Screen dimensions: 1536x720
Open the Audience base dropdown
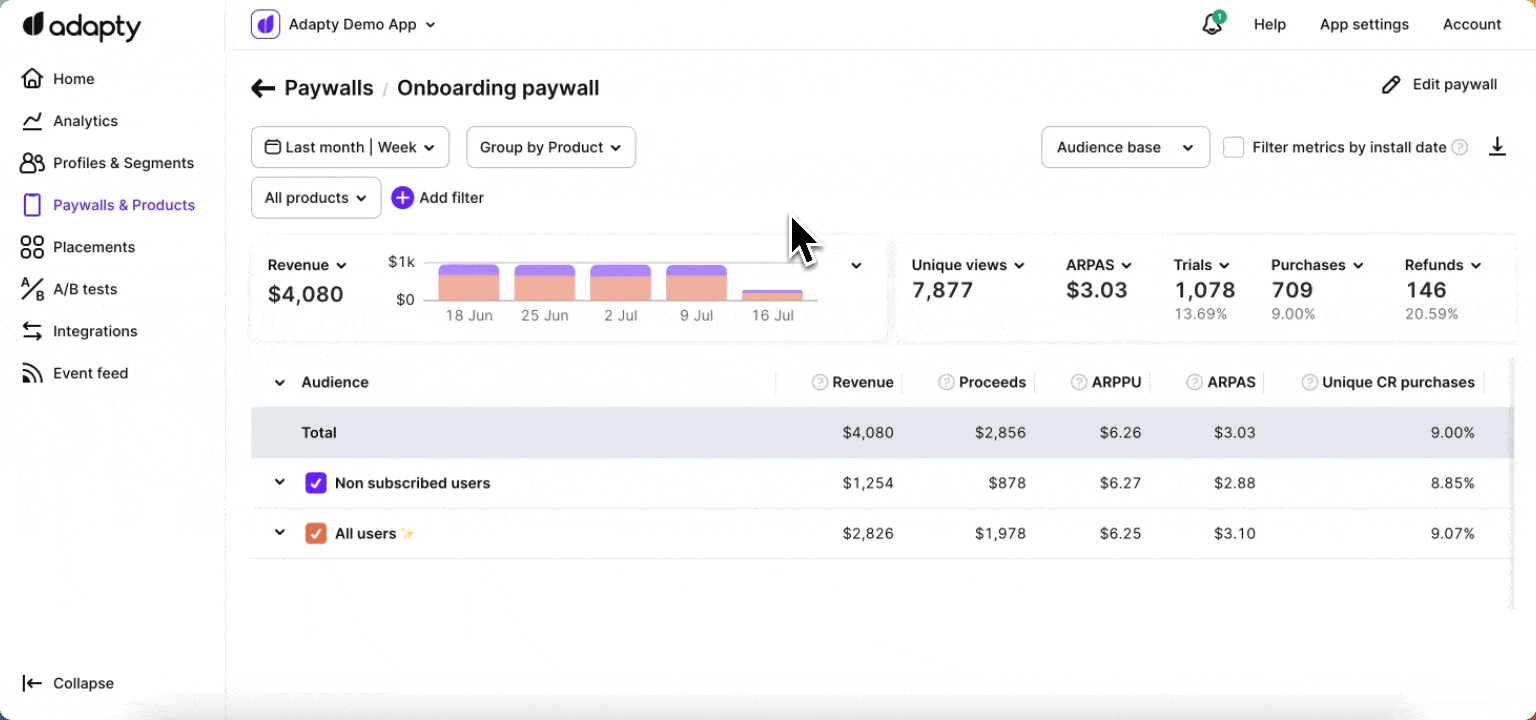click(1125, 147)
